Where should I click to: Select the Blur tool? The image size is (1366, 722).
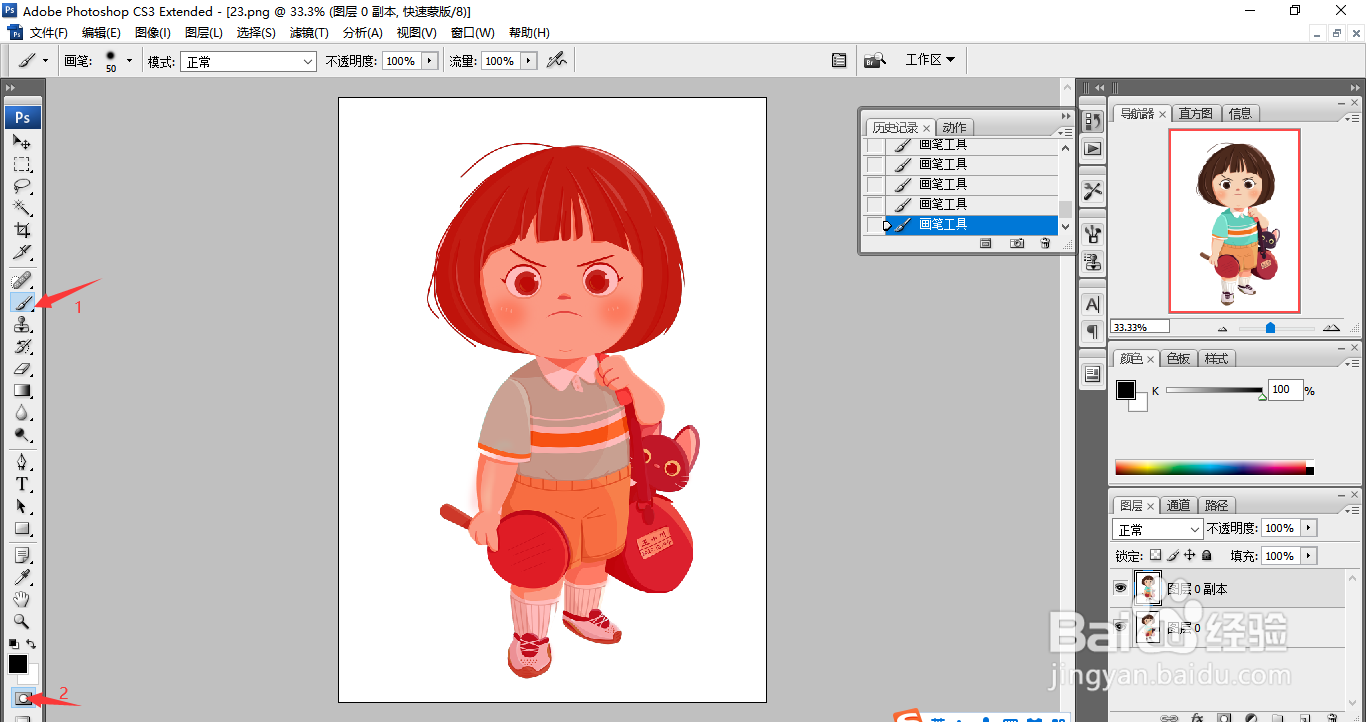[x=22, y=412]
